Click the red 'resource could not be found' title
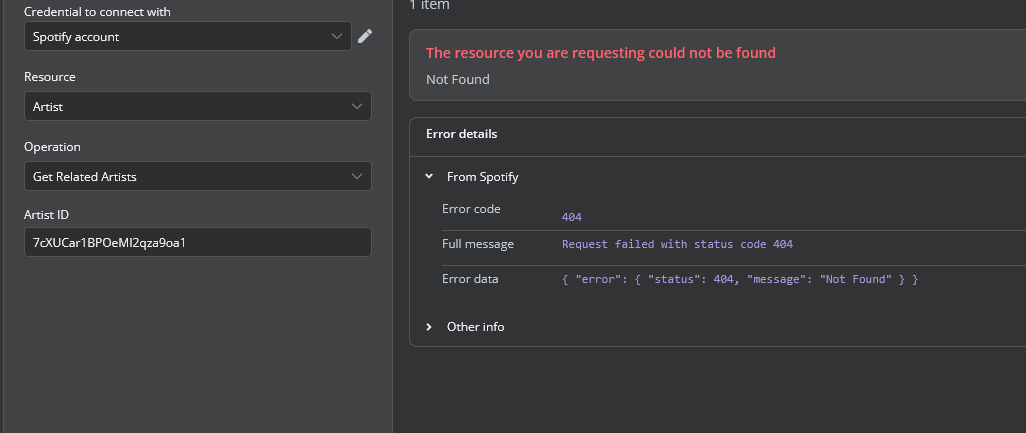The image size is (1026, 433). (601, 53)
